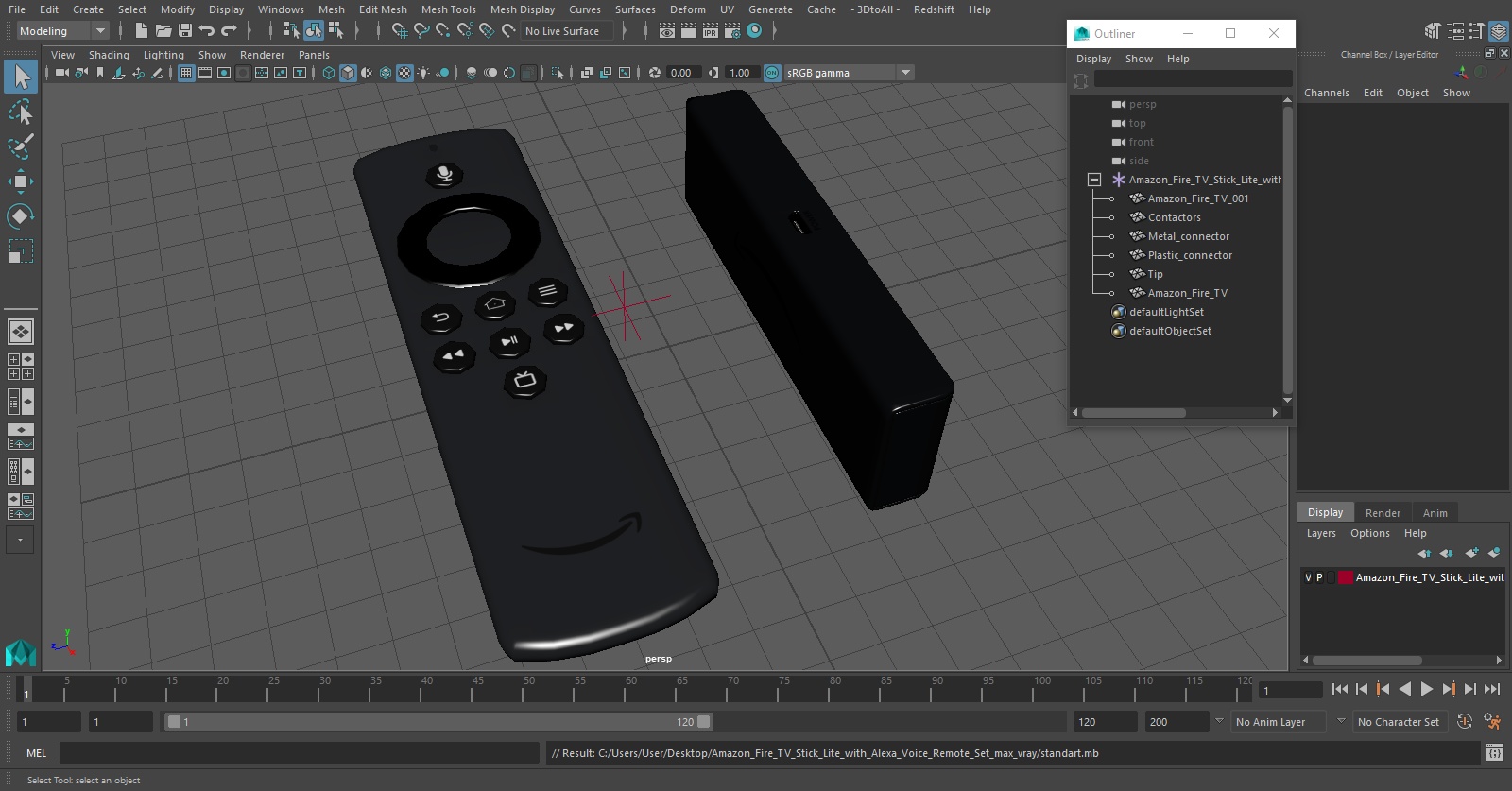This screenshot has height=791, width=1512.
Task: Toggle the viewport grid display
Action: (x=186, y=73)
